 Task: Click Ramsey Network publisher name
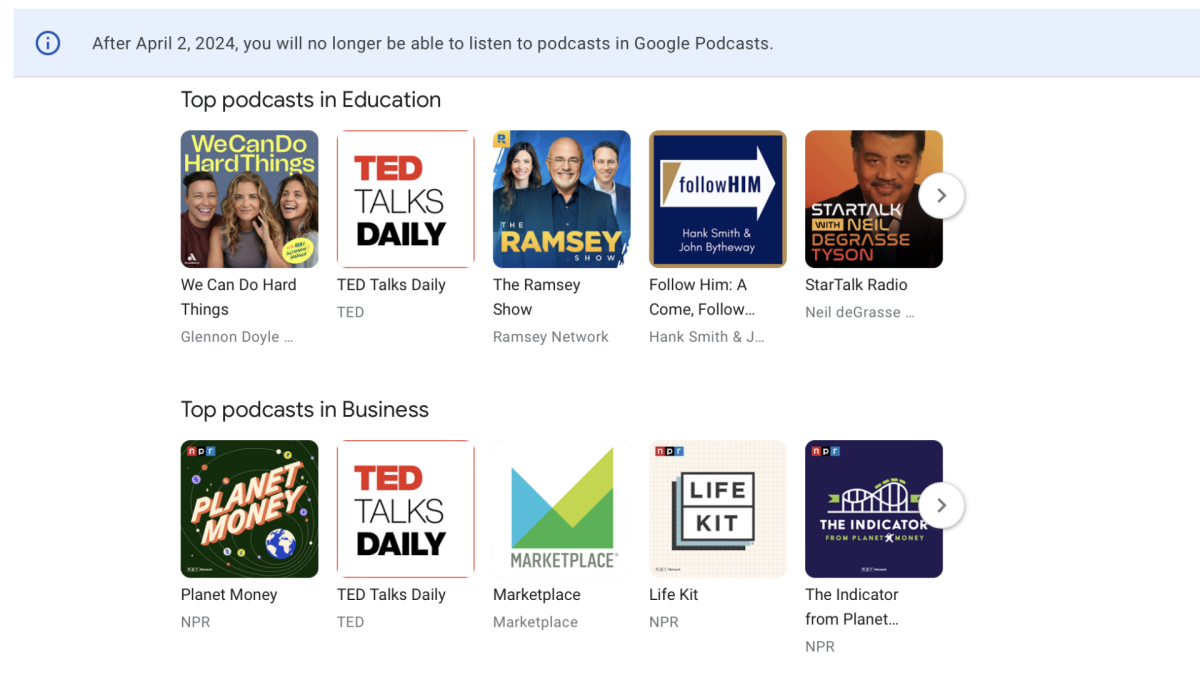click(550, 337)
